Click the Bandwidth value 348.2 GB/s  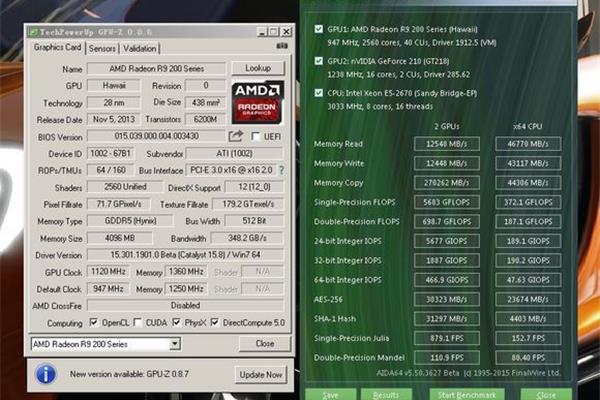247,238
